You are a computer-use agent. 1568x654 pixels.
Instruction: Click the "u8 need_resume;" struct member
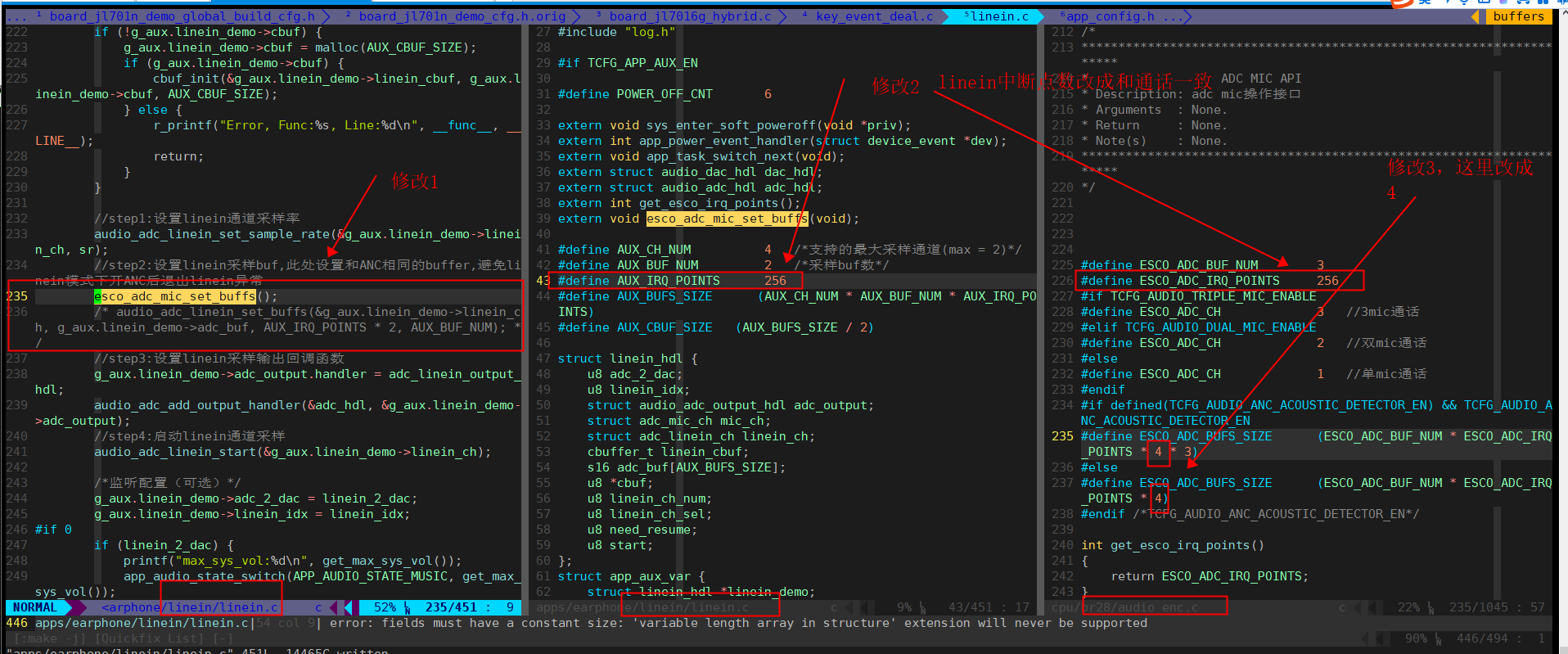(642, 530)
